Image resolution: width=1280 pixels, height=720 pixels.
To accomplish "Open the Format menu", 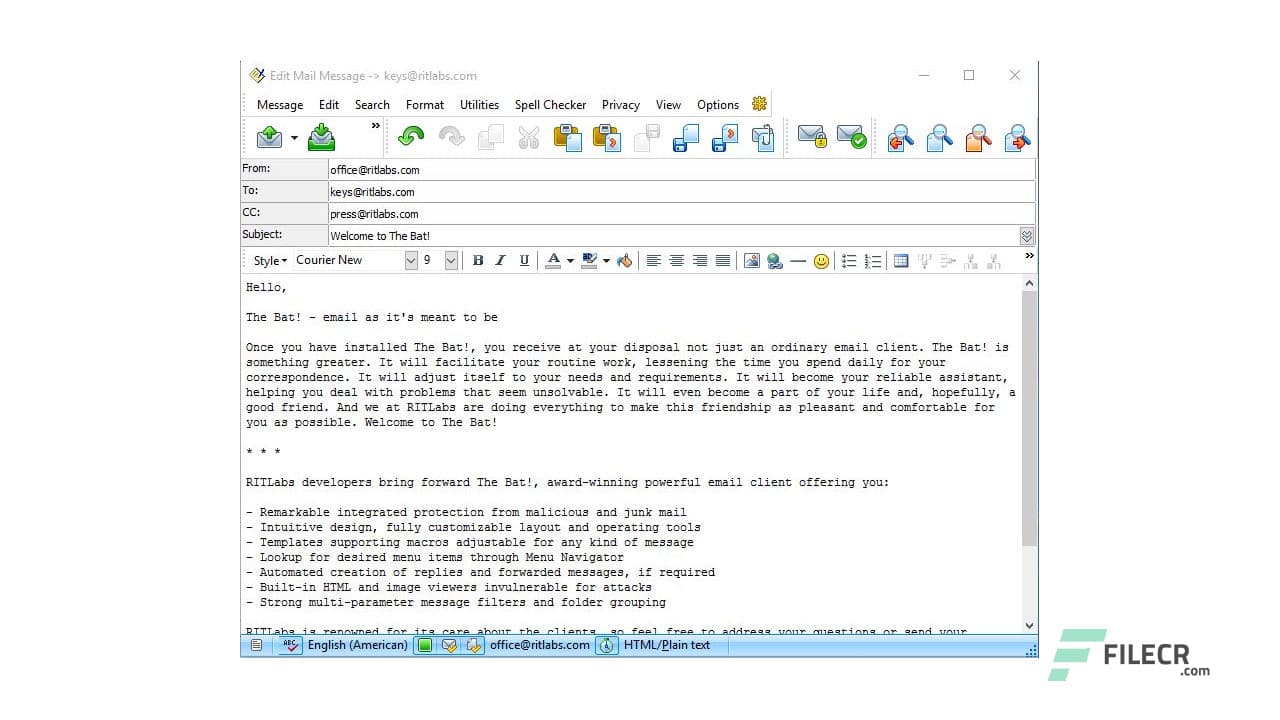I will [425, 104].
